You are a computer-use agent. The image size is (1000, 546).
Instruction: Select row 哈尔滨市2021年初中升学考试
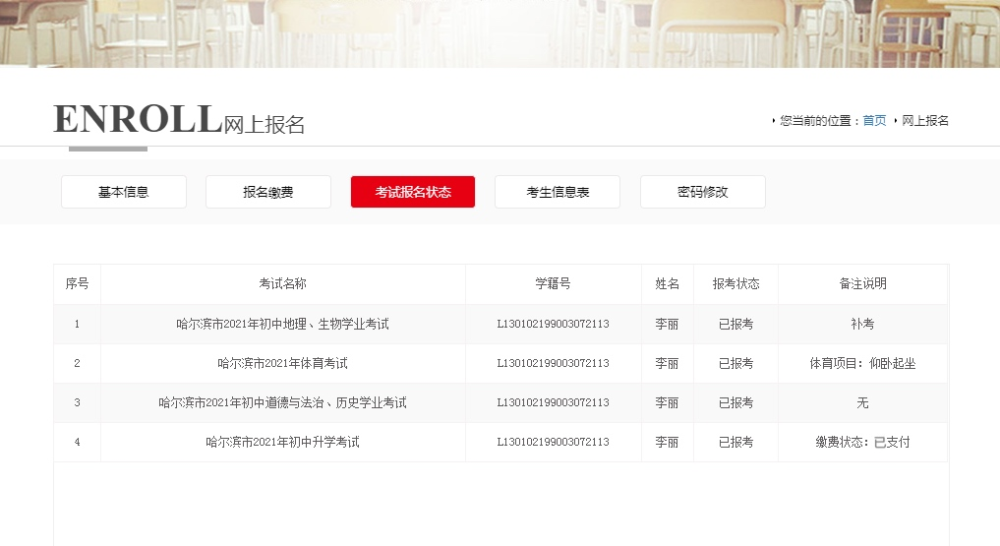pos(501,442)
